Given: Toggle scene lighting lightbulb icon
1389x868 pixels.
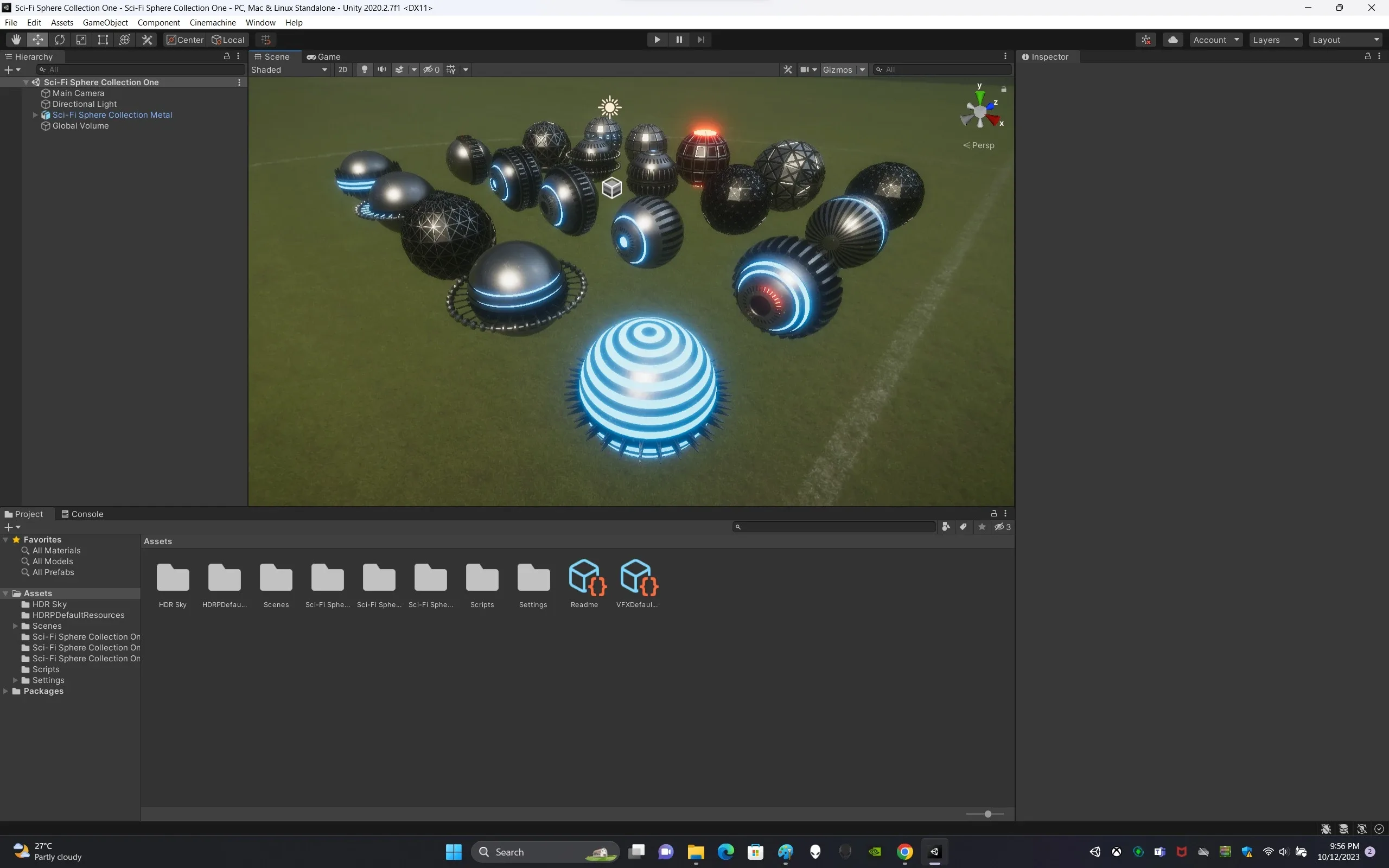Looking at the screenshot, I should coord(364,69).
